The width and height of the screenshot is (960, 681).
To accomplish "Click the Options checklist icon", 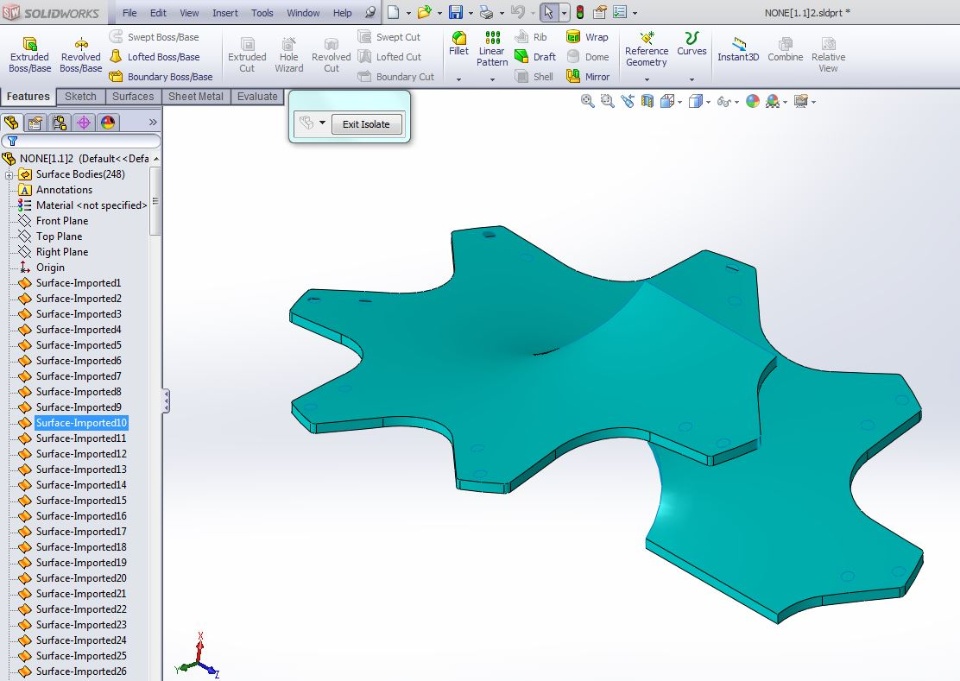I will [x=620, y=12].
